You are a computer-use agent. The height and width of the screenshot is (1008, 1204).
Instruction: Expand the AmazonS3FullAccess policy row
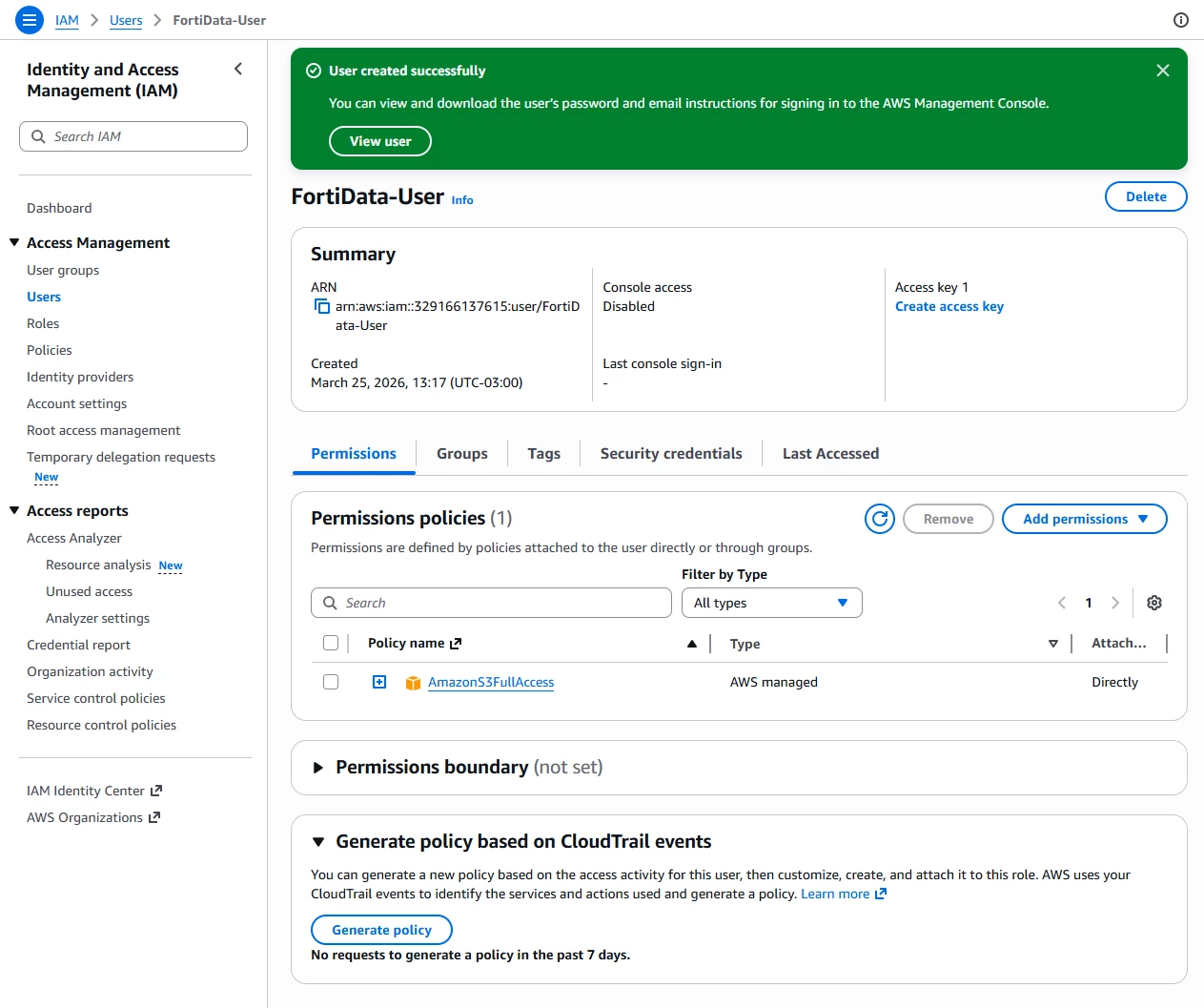pyautogui.click(x=379, y=682)
